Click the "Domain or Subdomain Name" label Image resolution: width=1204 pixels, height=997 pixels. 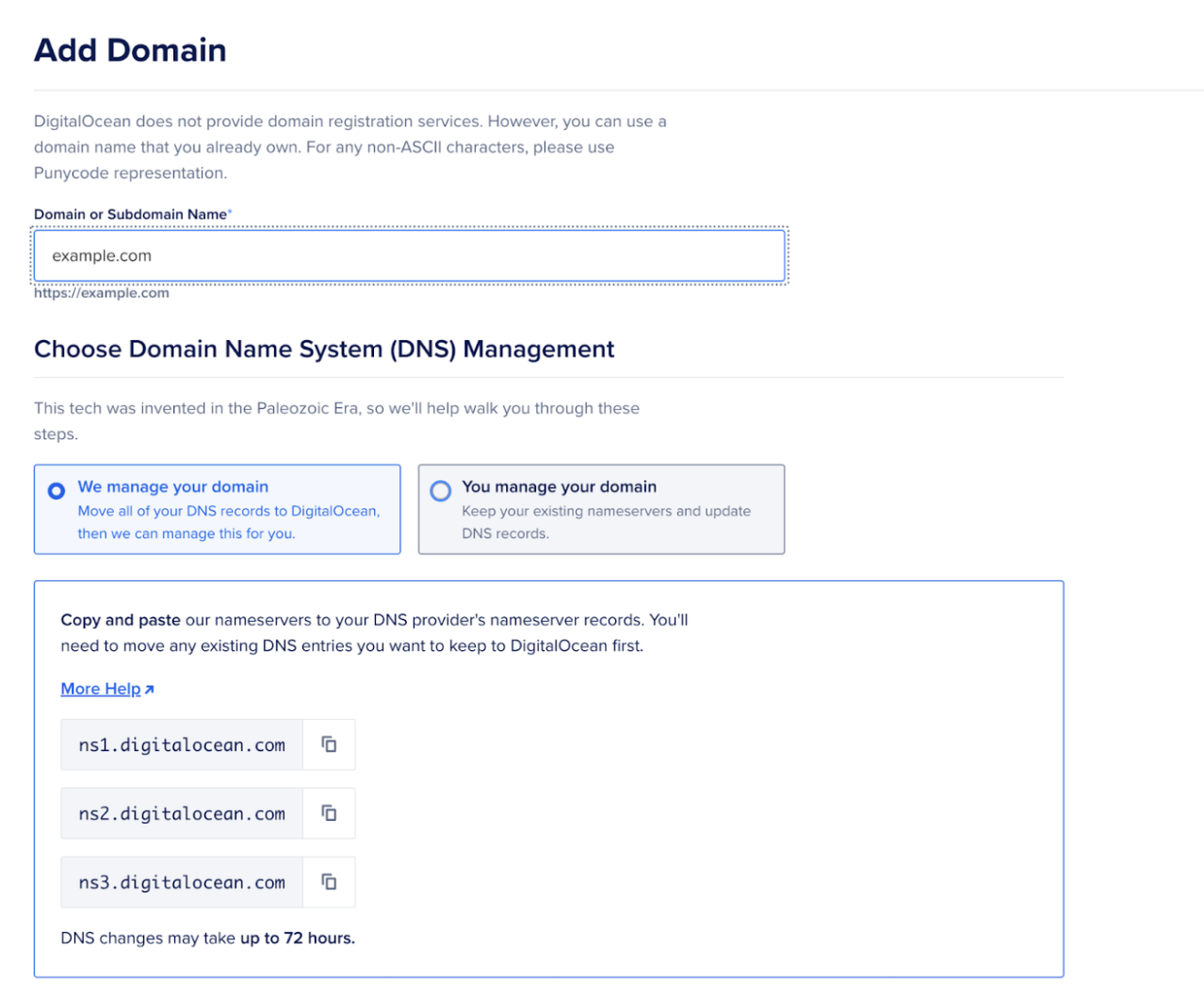point(133,214)
